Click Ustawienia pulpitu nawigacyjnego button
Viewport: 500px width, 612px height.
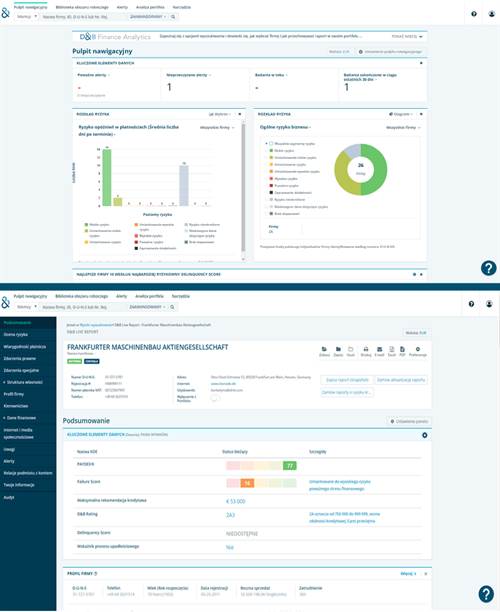point(390,52)
